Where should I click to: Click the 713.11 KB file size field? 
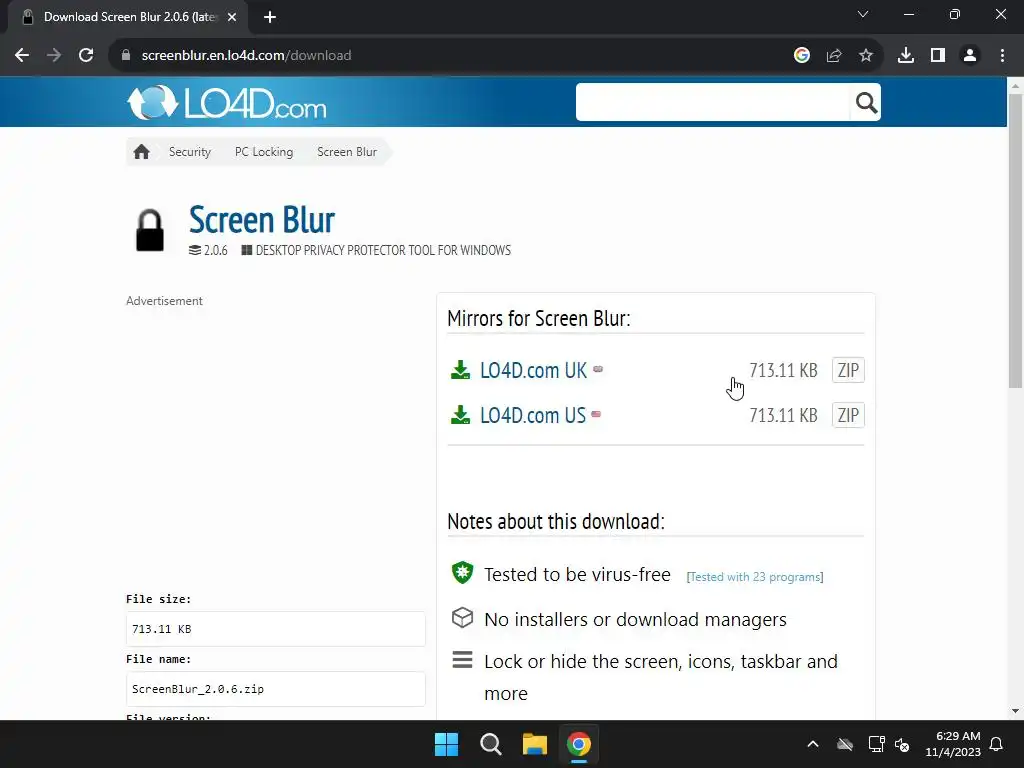click(276, 629)
